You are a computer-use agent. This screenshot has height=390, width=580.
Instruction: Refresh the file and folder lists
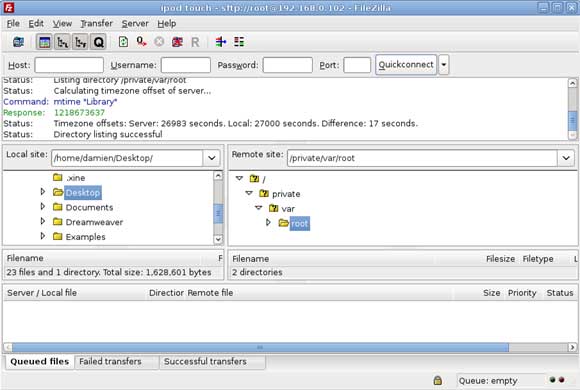click(124, 42)
